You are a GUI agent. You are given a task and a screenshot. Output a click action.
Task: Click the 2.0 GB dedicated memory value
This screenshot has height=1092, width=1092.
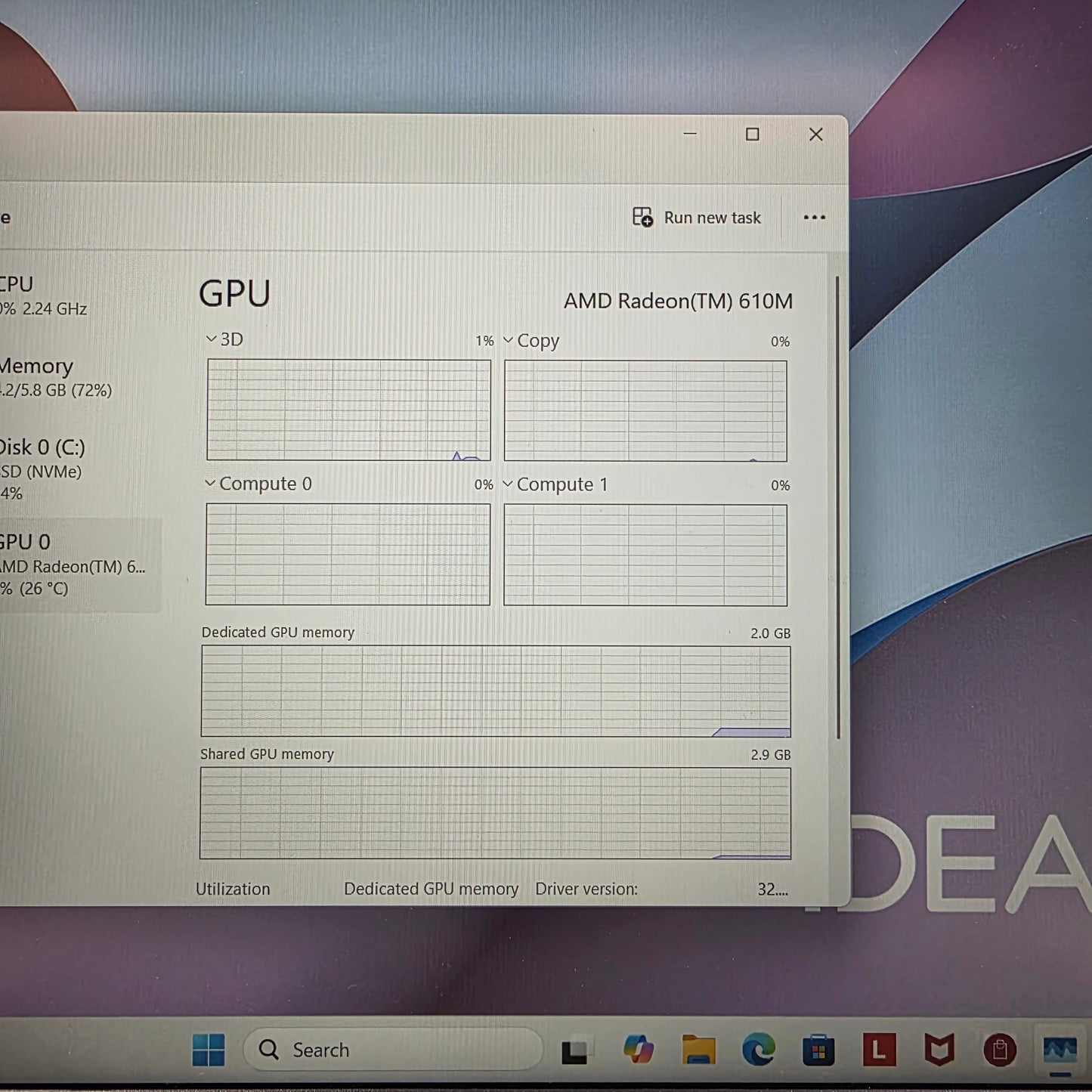coord(770,633)
